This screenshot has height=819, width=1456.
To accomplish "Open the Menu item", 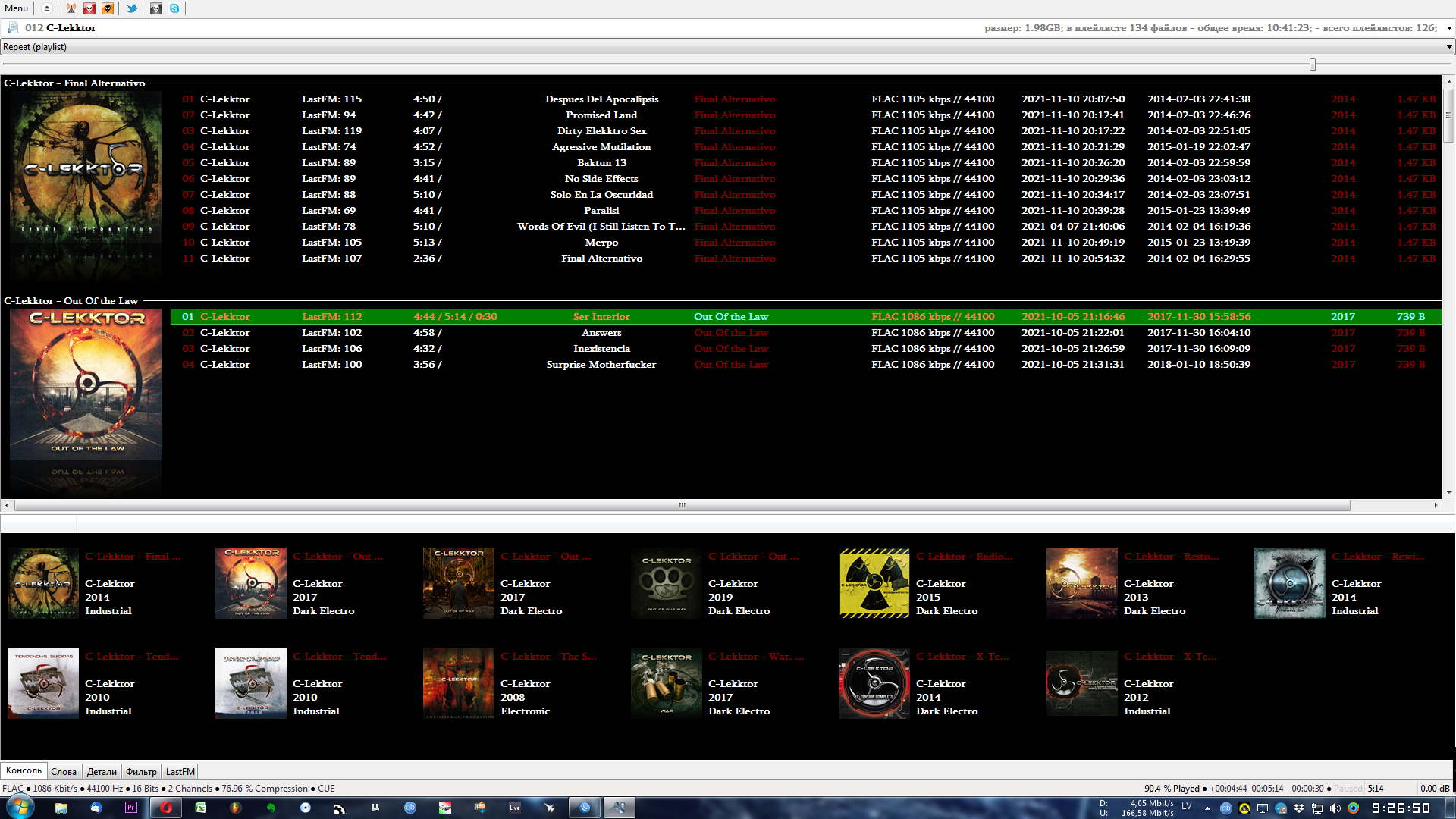I will click(16, 8).
